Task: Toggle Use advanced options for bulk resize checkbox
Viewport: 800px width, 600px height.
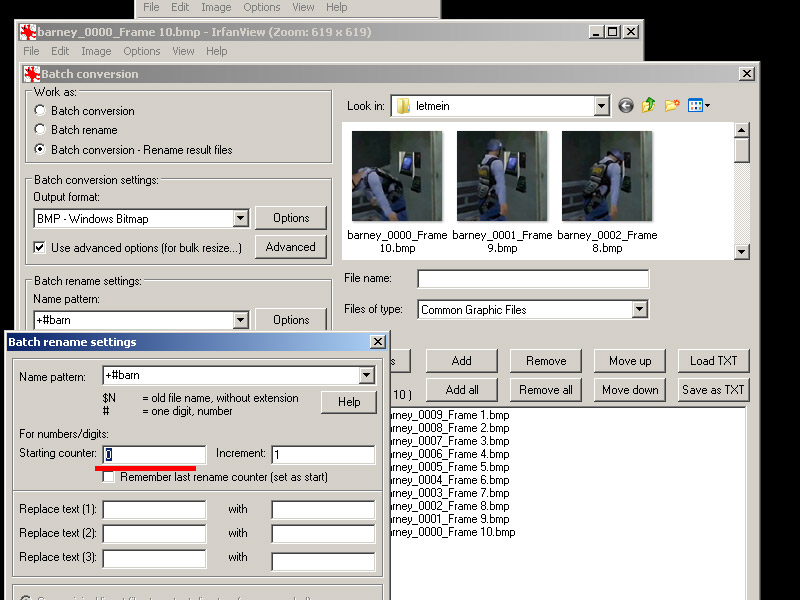Action: click(x=39, y=247)
